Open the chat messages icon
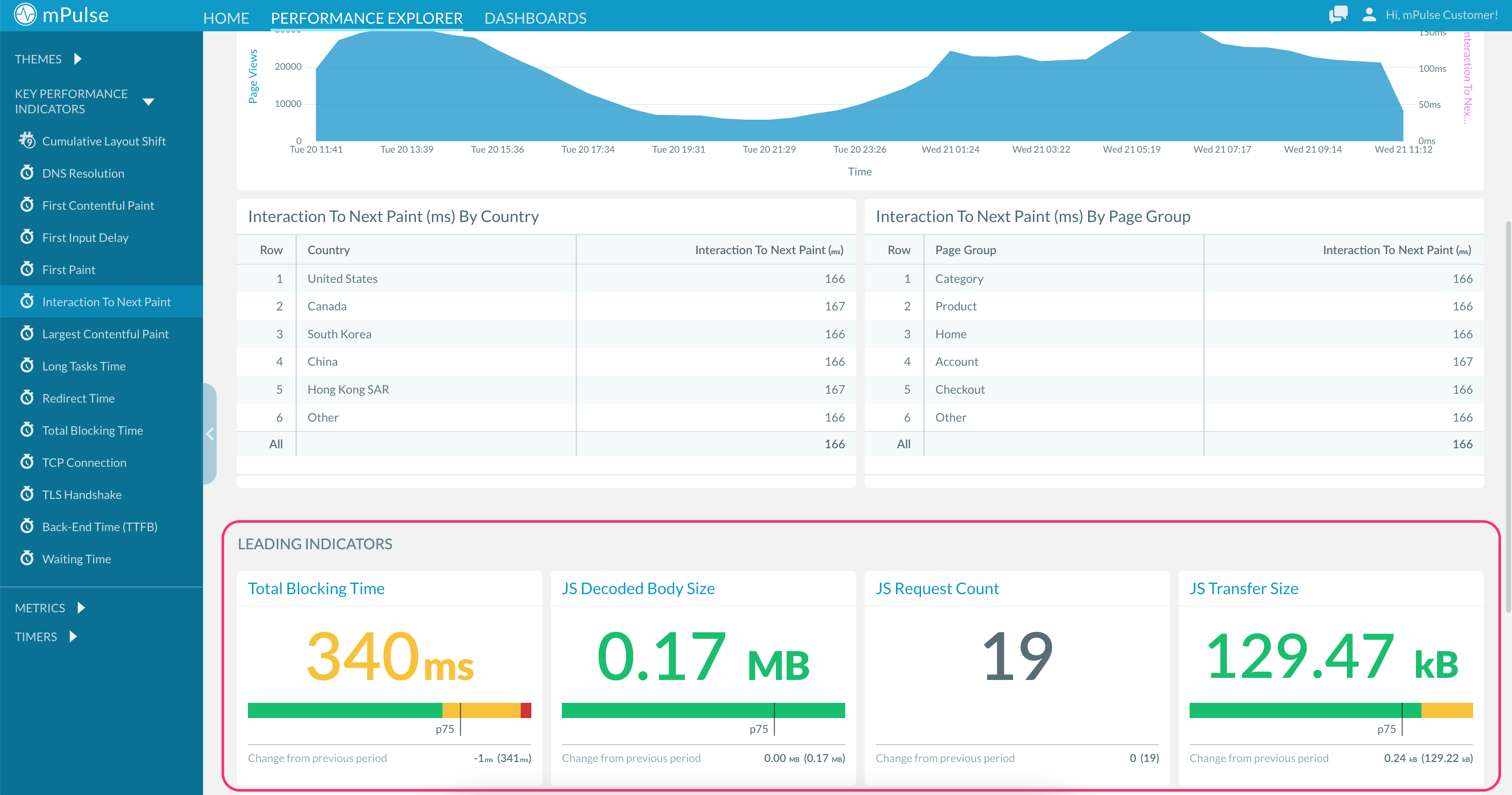This screenshot has width=1512, height=795. [x=1338, y=14]
